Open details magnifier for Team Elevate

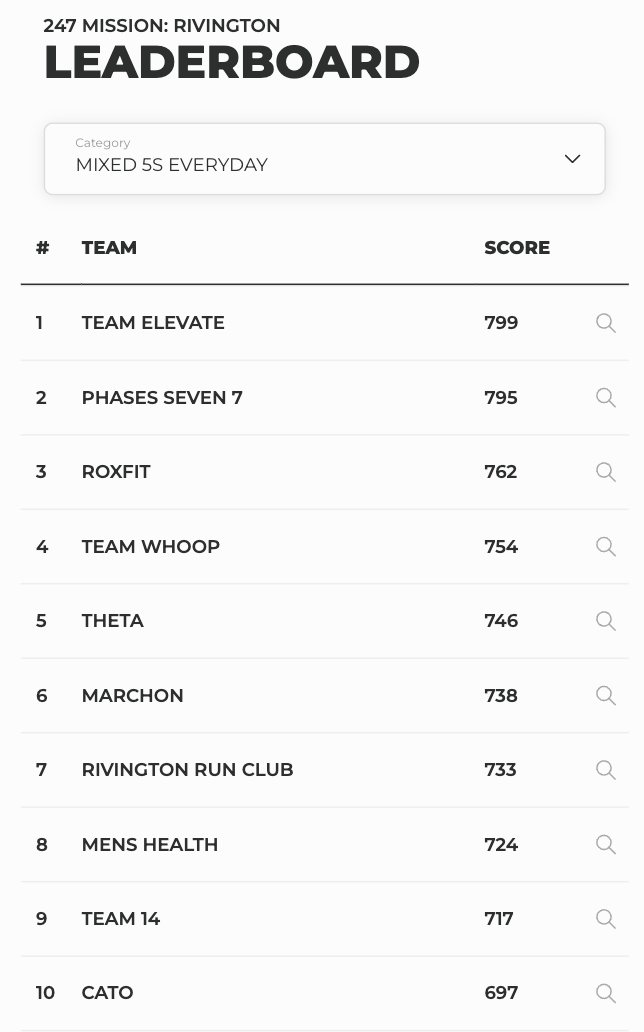pyautogui.click(x=606, y=323)
